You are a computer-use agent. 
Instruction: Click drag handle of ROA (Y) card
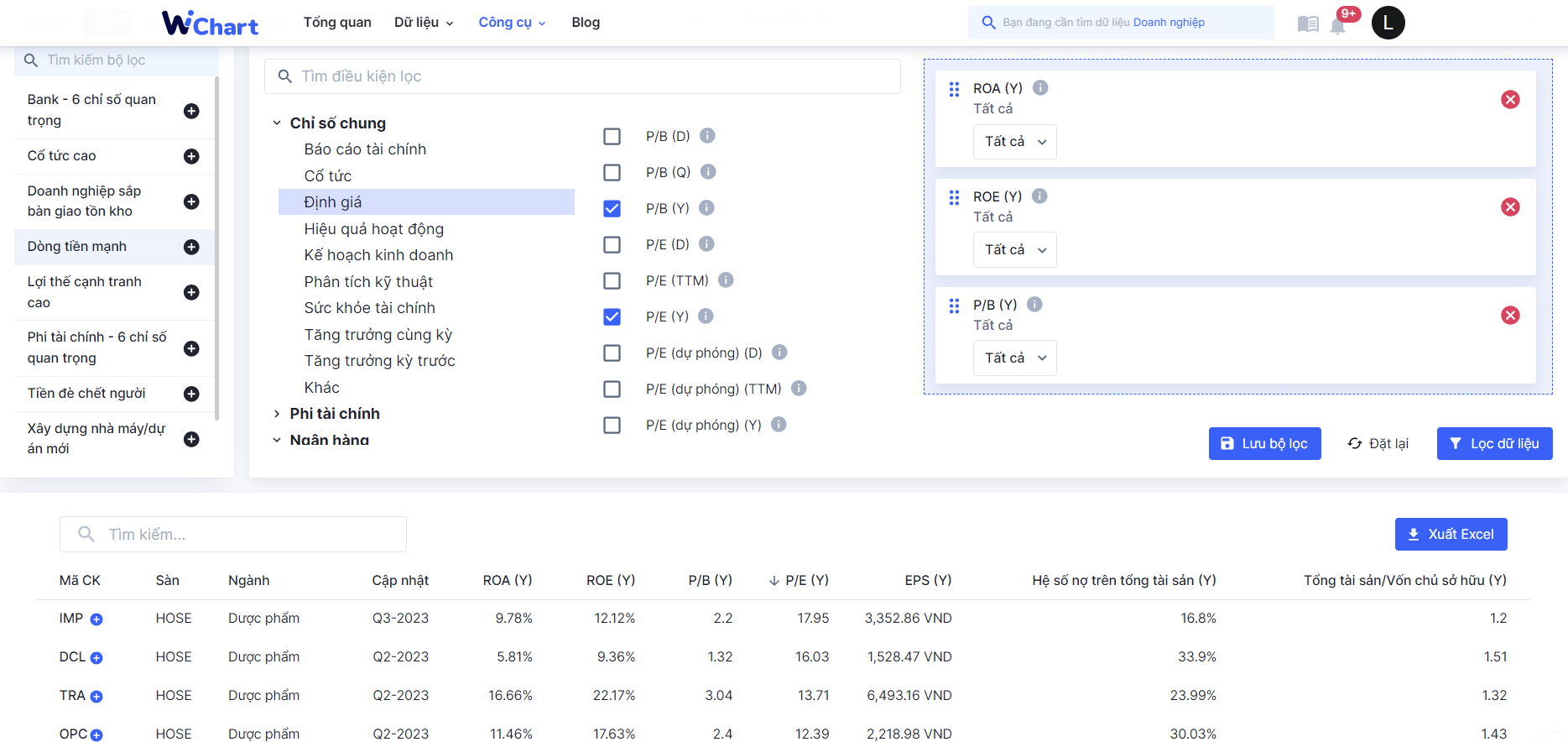click(x=954, y=89)
